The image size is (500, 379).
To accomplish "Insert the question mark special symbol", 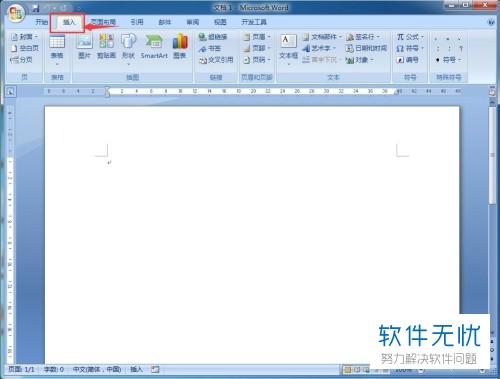I will point(461,49).
